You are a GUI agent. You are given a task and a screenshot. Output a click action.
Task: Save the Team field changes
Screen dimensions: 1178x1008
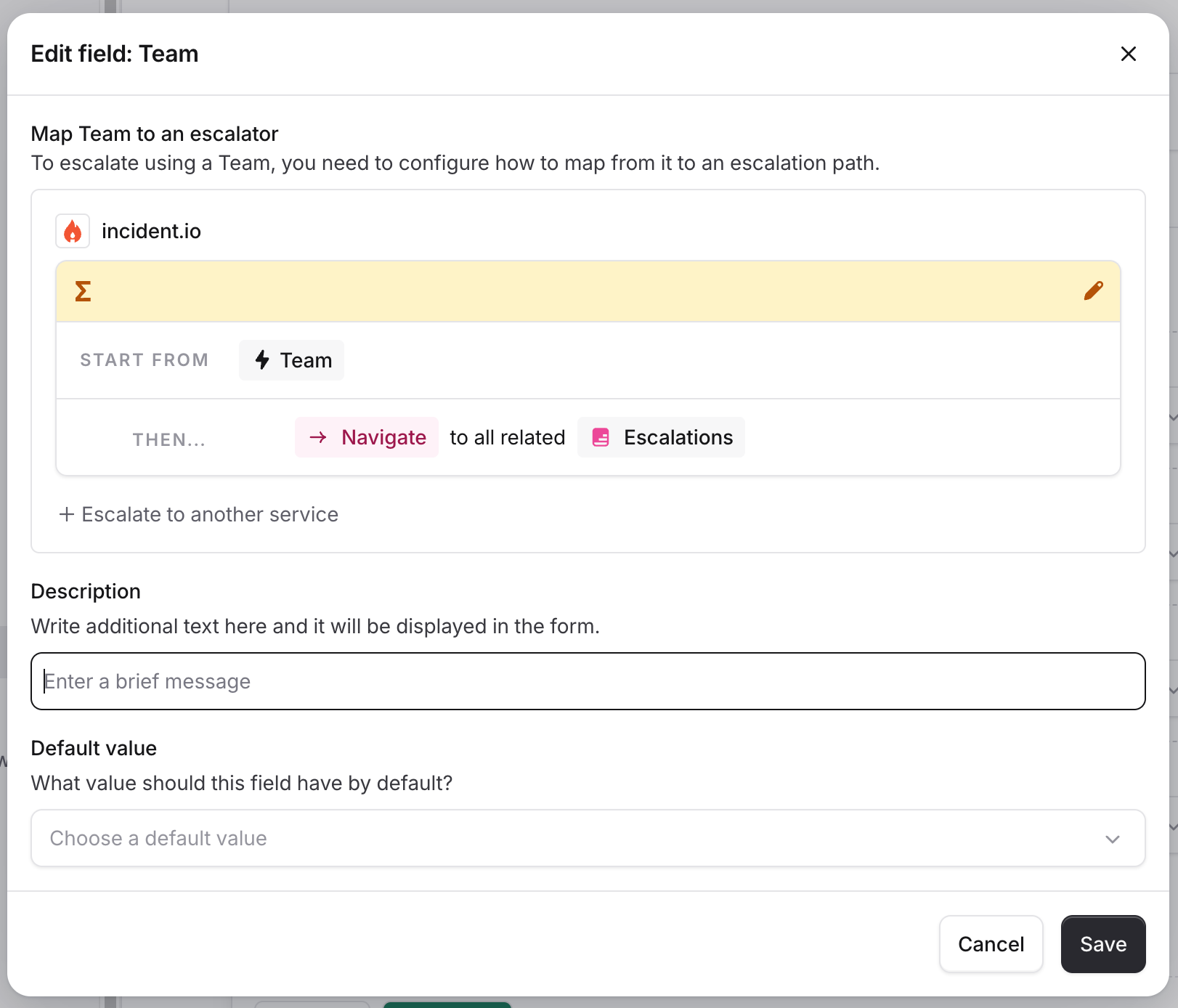pos(1102,944)
